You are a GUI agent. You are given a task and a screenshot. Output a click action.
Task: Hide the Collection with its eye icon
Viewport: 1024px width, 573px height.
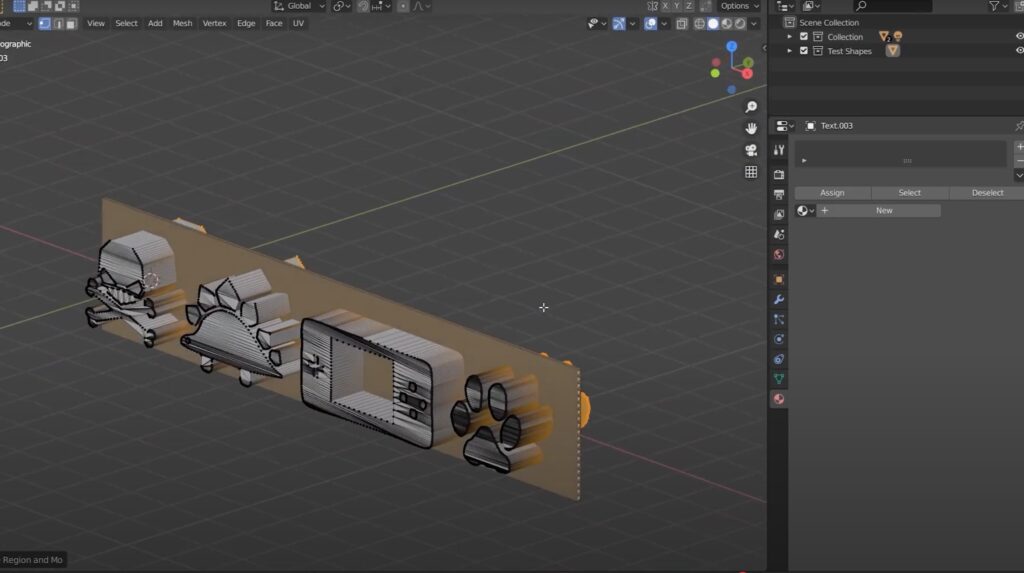tap(1019, 37)
